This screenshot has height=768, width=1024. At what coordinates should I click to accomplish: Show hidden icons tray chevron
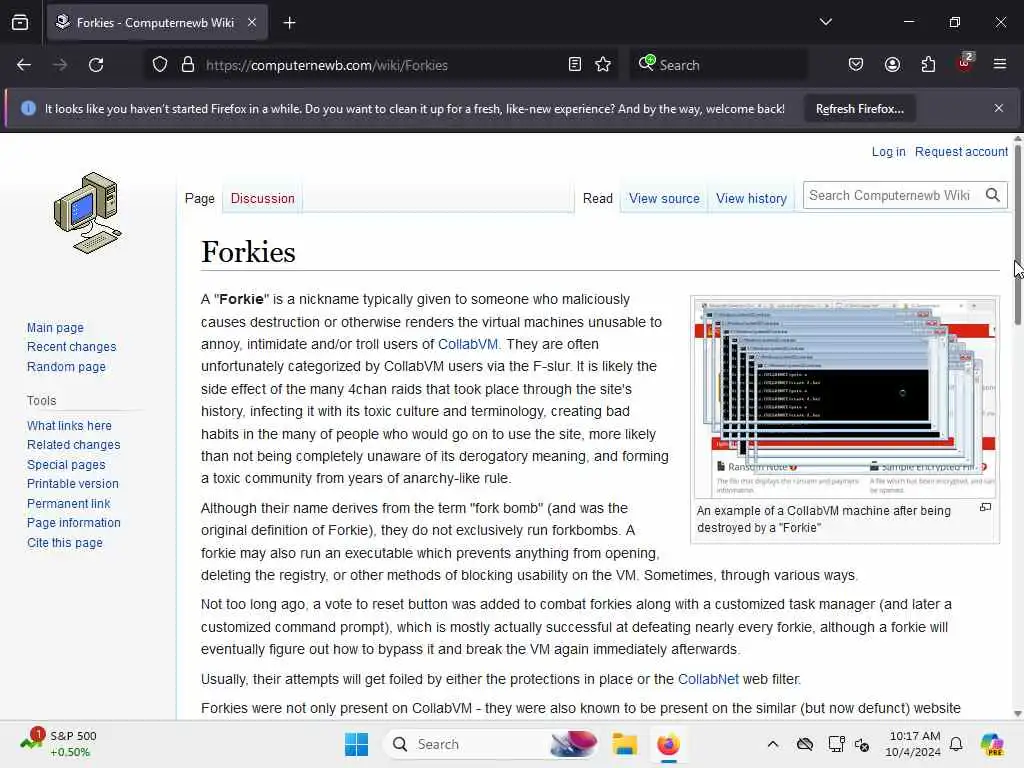click(773, 744)
